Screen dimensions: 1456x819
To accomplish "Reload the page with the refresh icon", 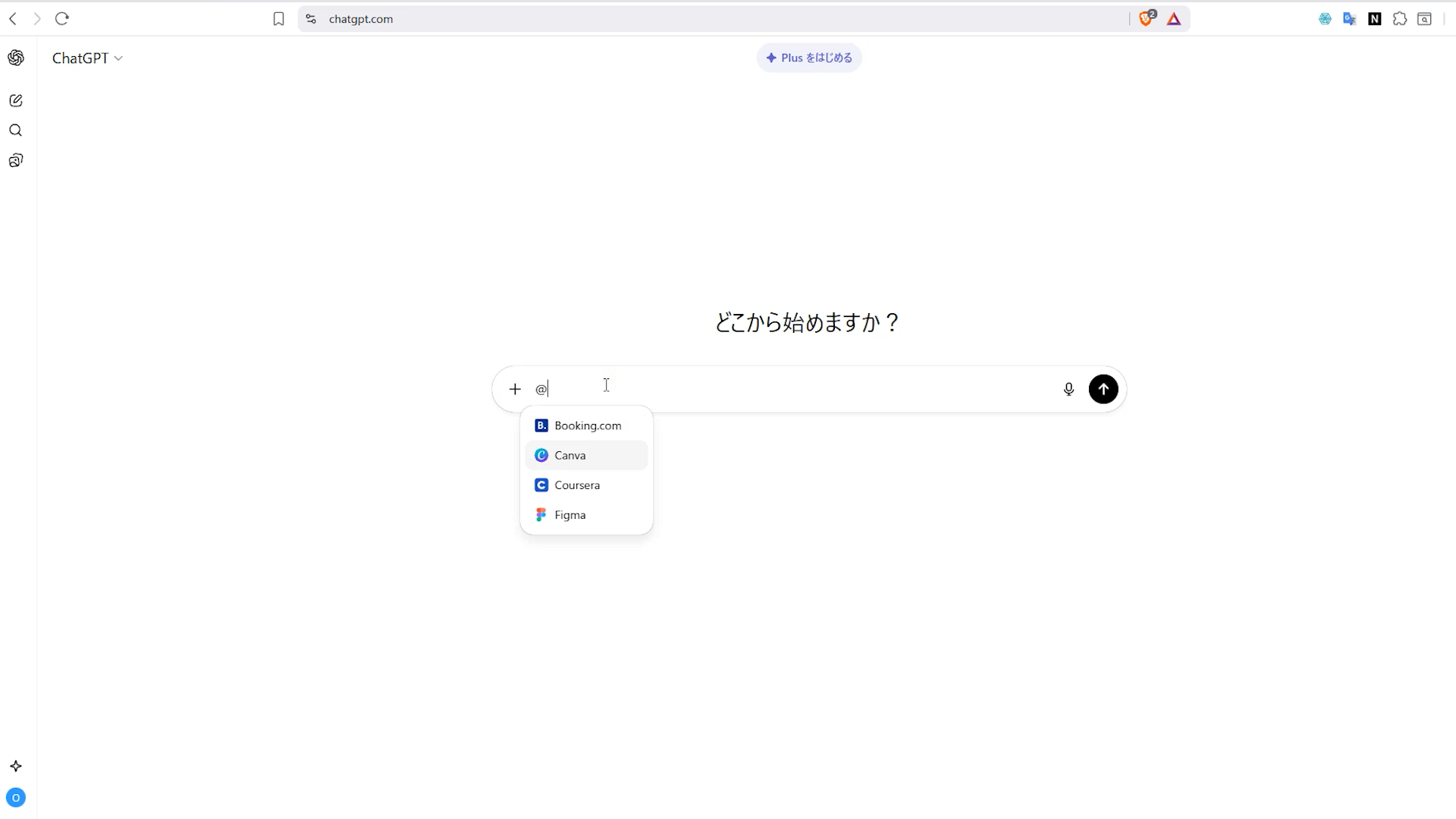I will (62, 19).
